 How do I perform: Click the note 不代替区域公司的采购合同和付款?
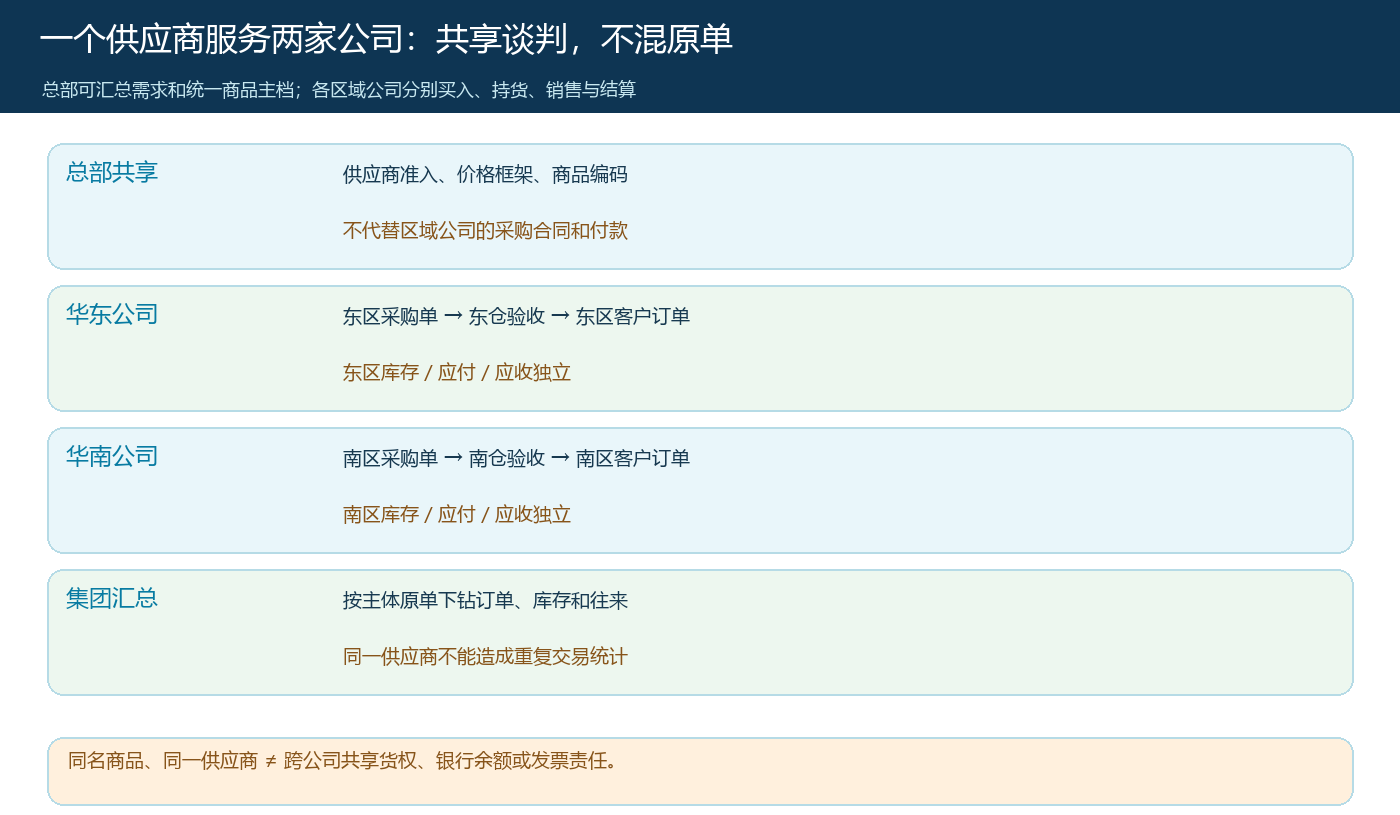485,230
